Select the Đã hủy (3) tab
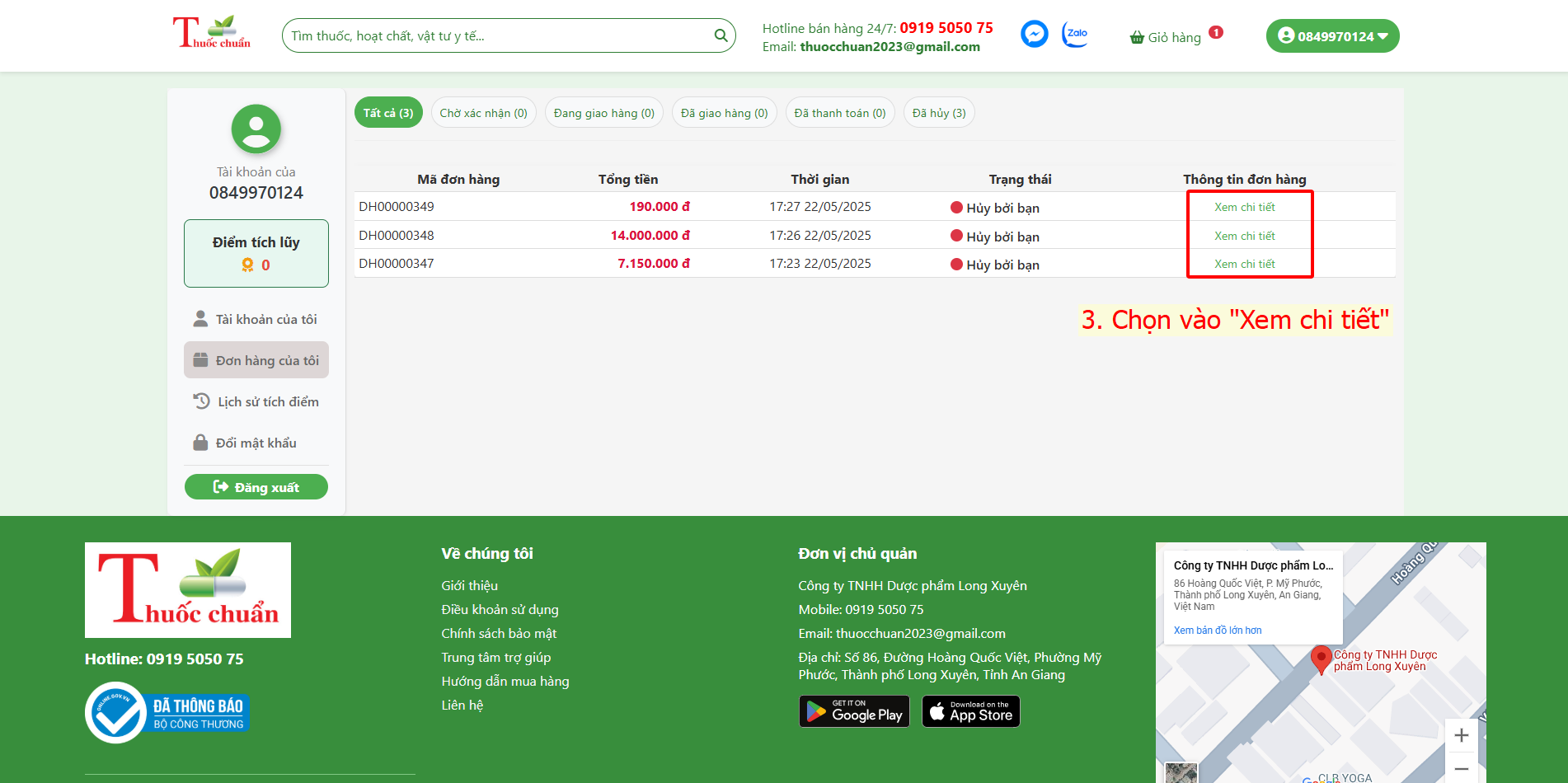The image size is (1568, 783). (x=939, y=113)
